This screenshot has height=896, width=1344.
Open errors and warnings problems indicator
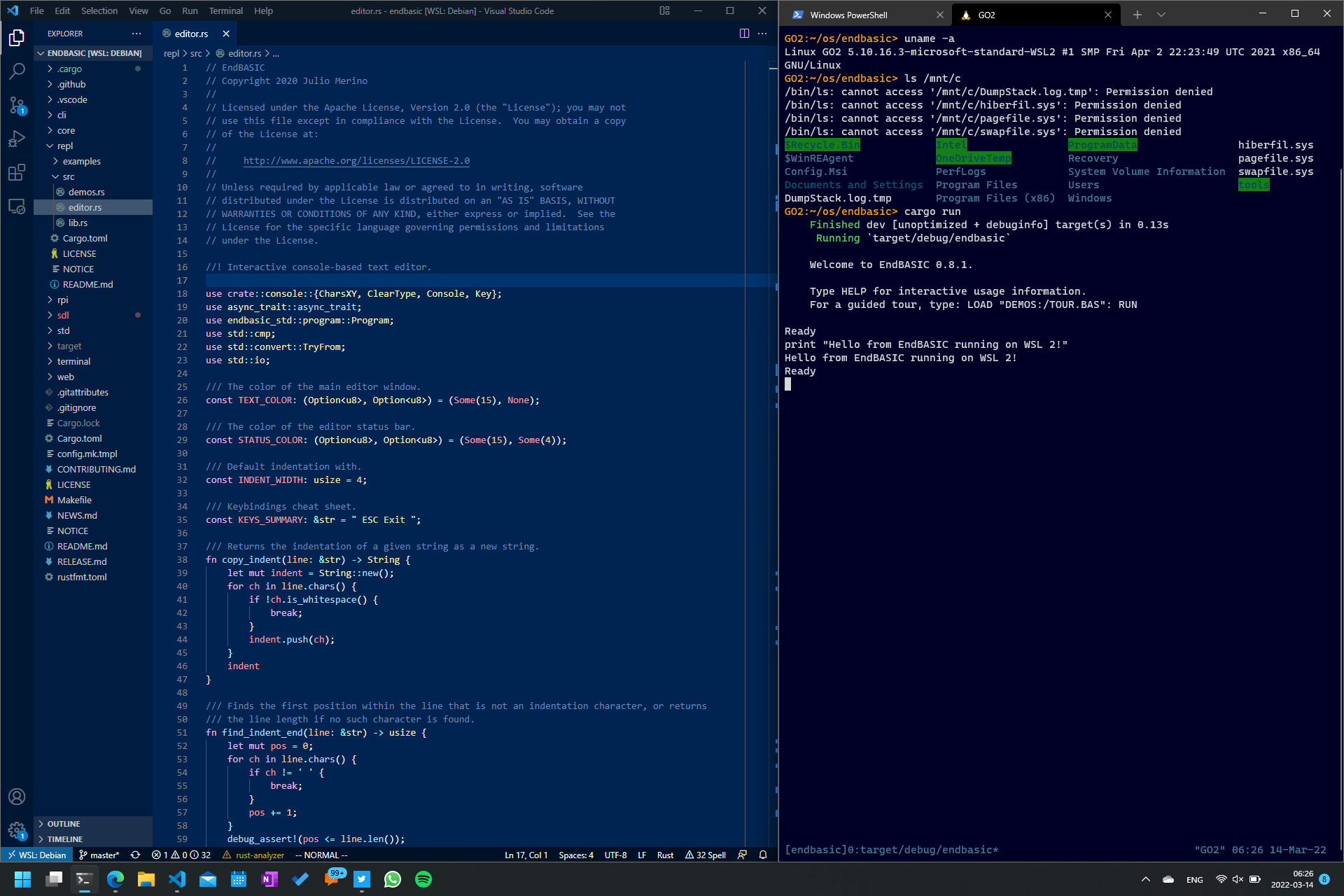tap(181, 855)
